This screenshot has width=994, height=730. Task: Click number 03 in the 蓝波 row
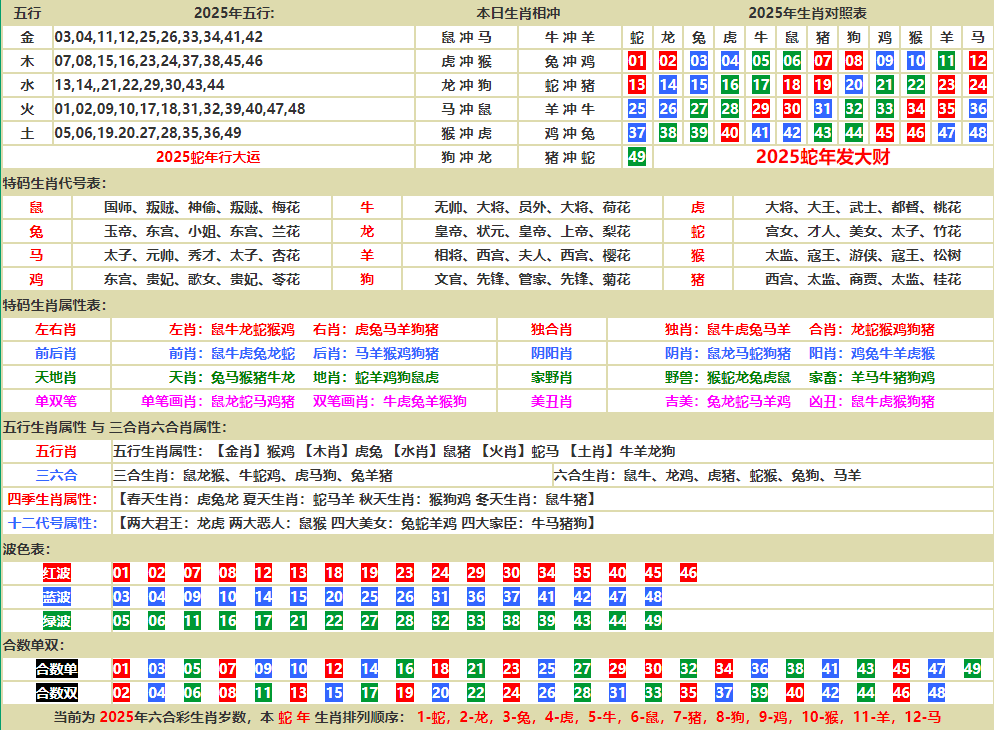point(122,597)
